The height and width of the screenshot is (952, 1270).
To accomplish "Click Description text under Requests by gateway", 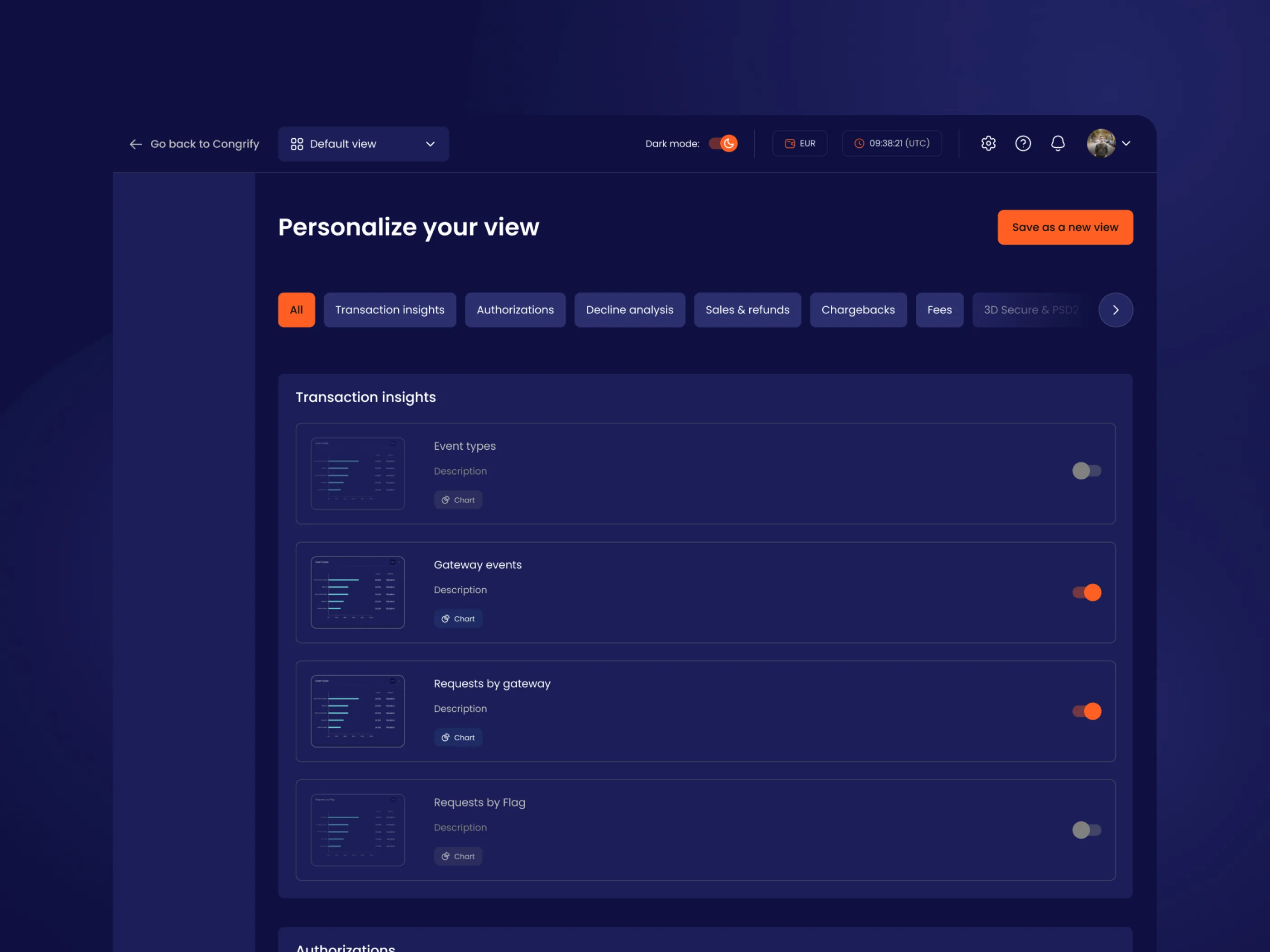I will [x=460, y=709].
